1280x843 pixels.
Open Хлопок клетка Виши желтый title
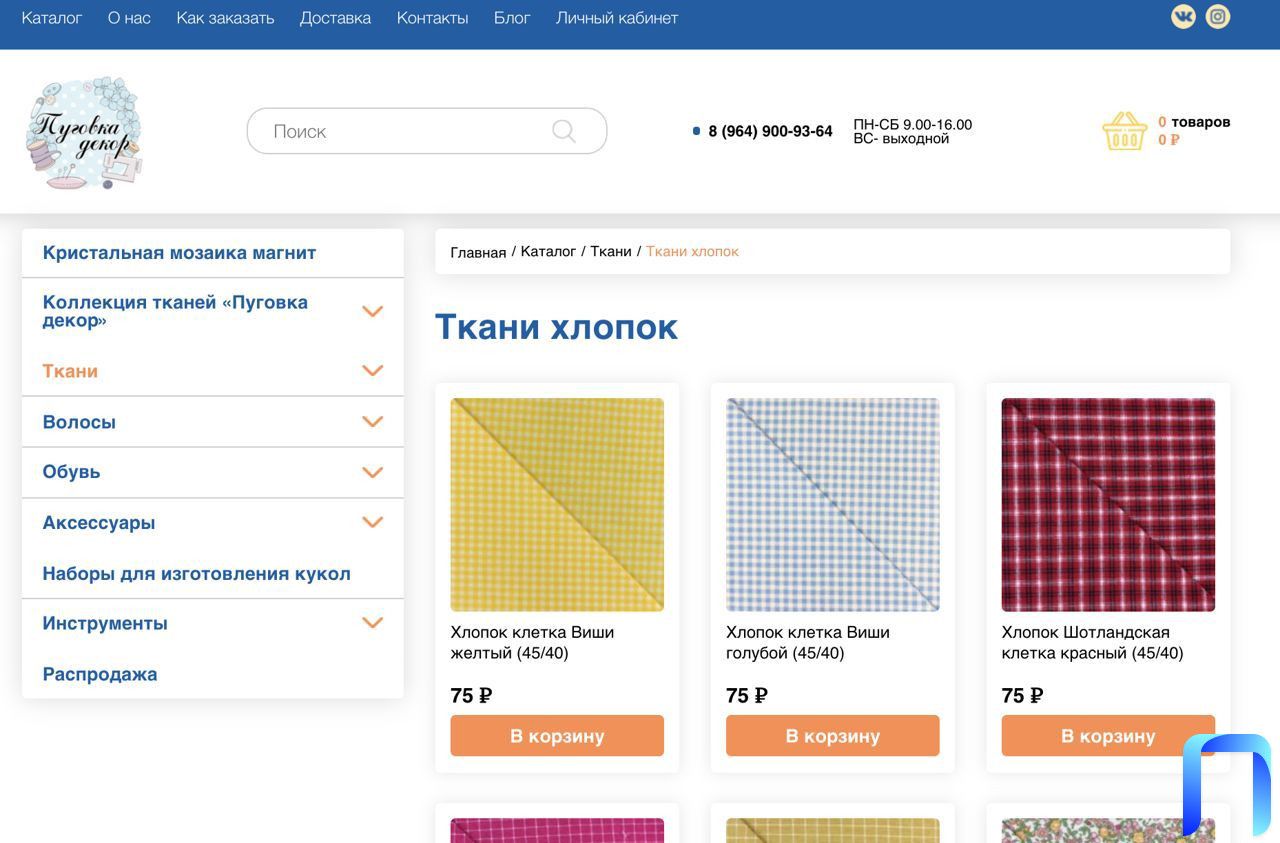532,643
